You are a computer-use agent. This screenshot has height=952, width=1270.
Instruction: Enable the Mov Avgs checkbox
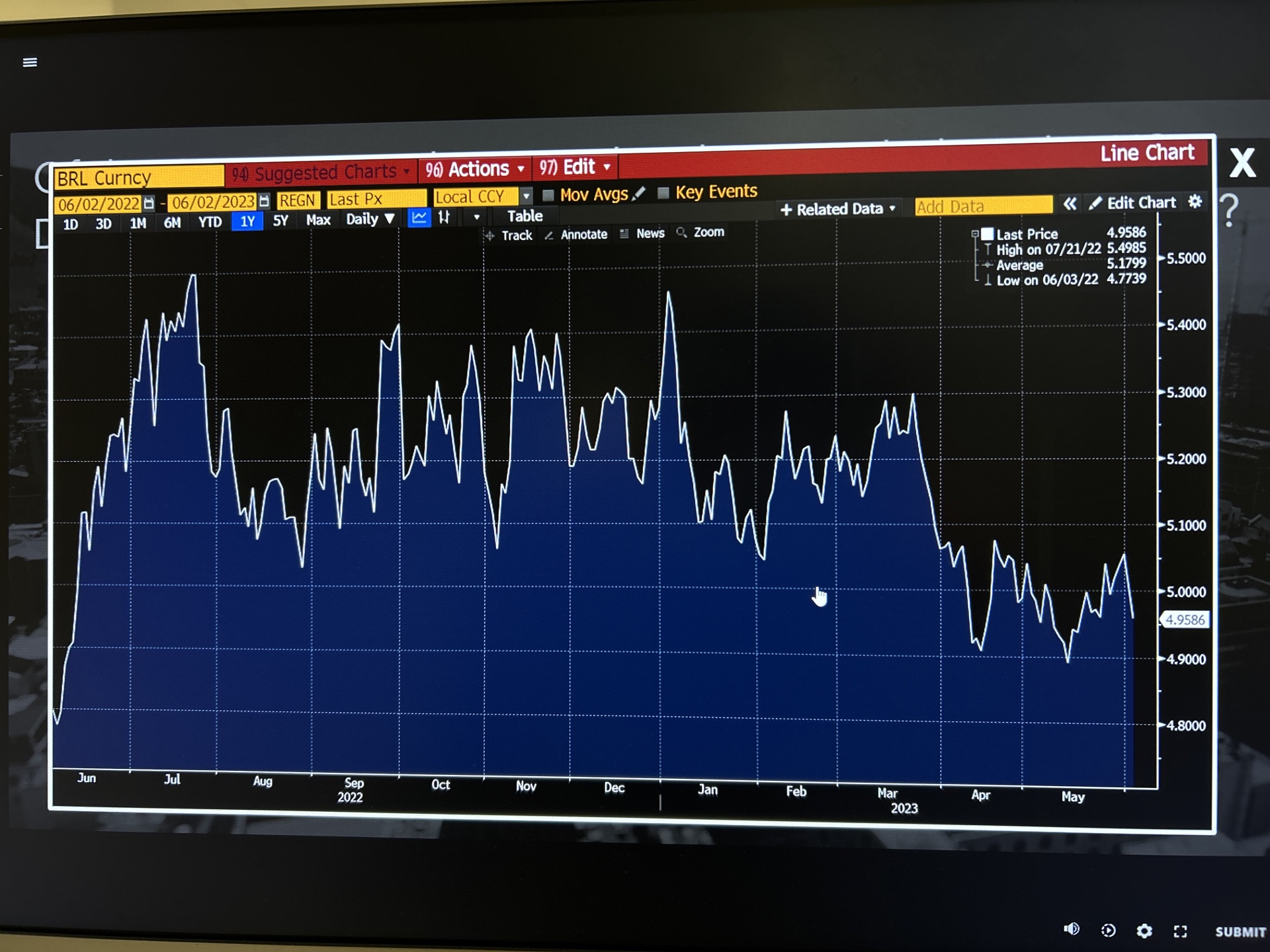click(548, 195)
